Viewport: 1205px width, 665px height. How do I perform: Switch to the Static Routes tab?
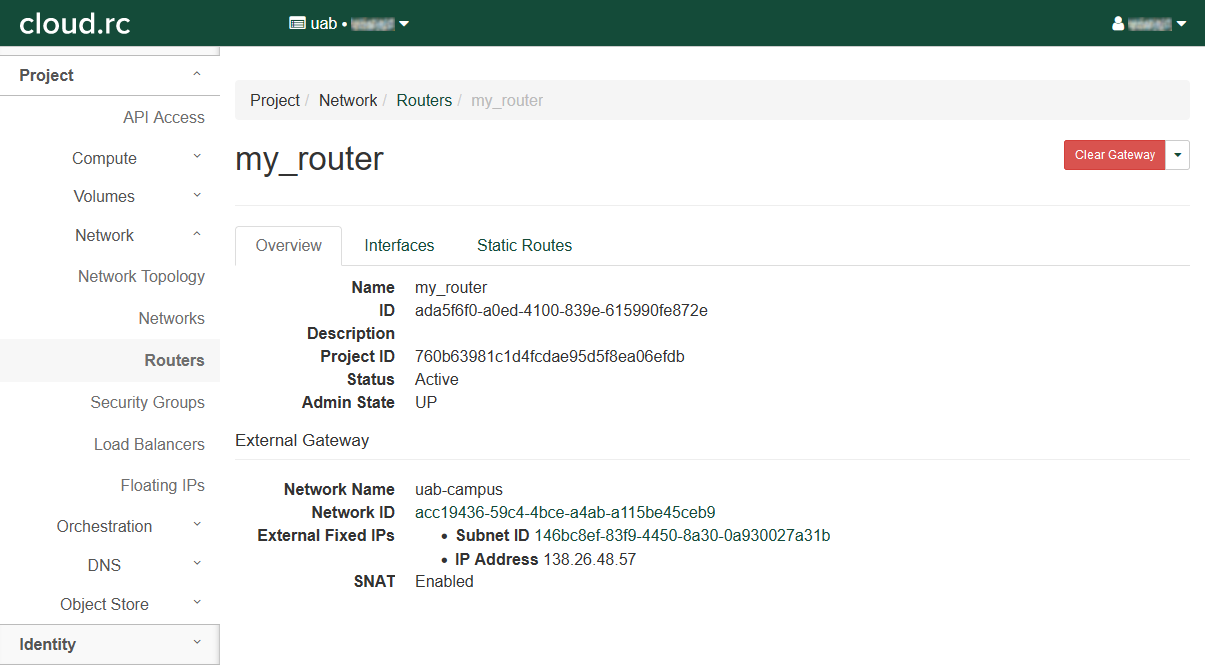(x=524, y=245)
